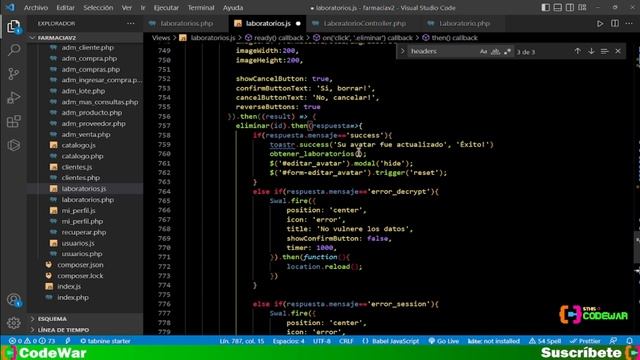Click Prettier status bar item

coord(585,341)
